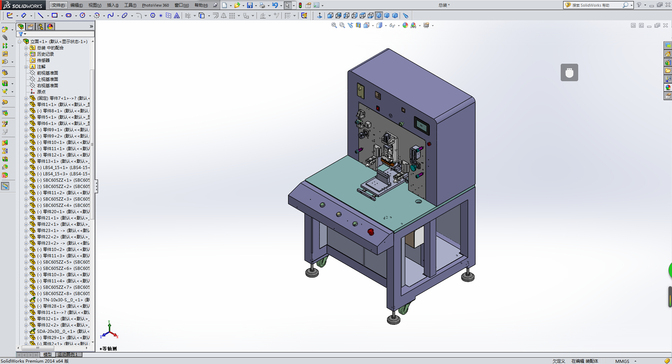Viewport: 672px width, 364px height.
Task: Collapse the top-level assembly tree node
Action: tap(20, 42)
